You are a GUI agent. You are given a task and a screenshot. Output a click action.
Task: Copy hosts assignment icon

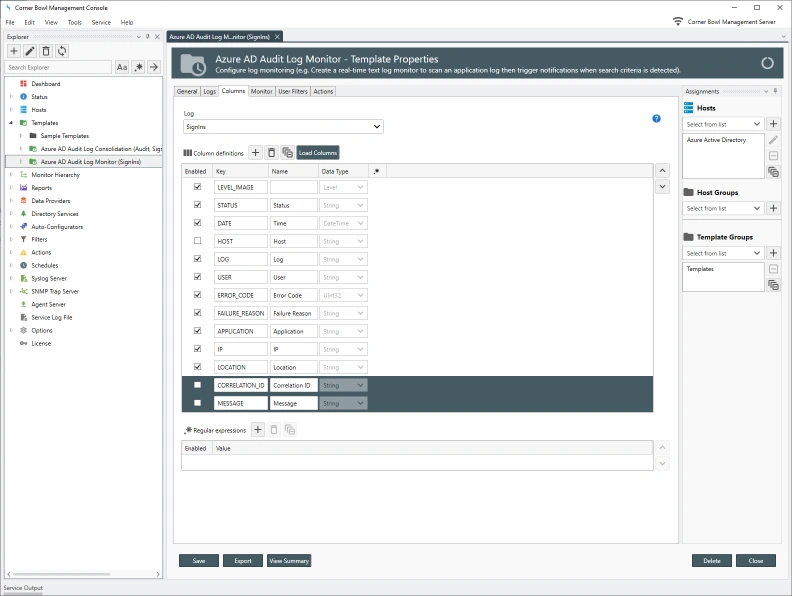point(773,172)
